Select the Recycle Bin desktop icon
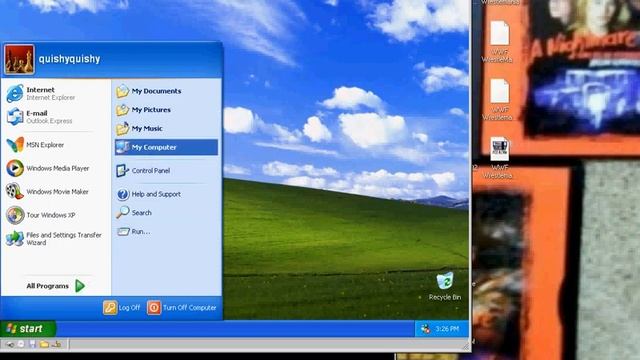This screenshot has height=360, width=640. (x=444, y=287)
